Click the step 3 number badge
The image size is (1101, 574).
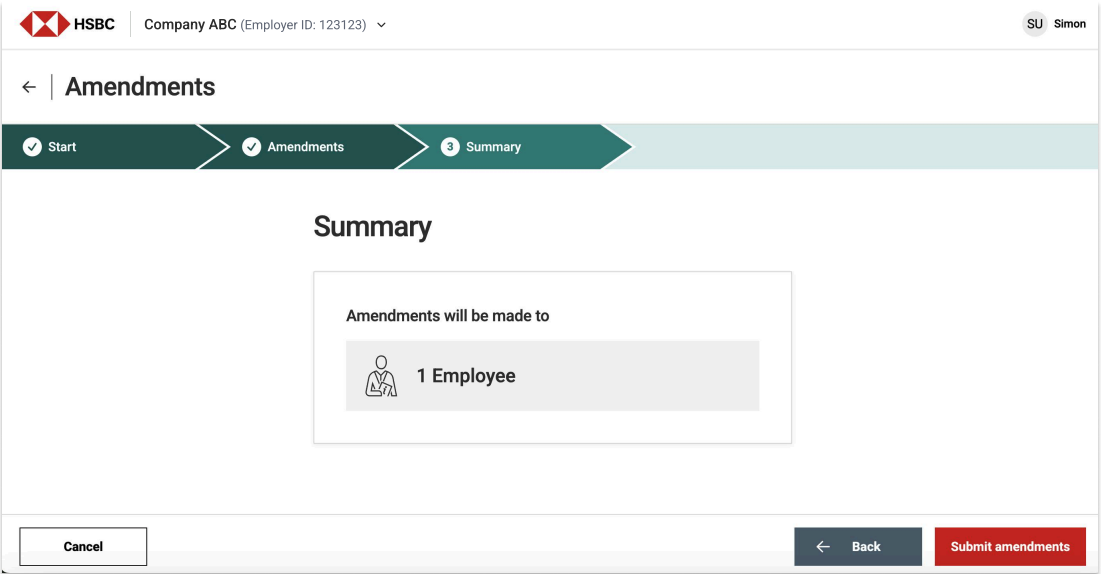click(x=449, y=147)
